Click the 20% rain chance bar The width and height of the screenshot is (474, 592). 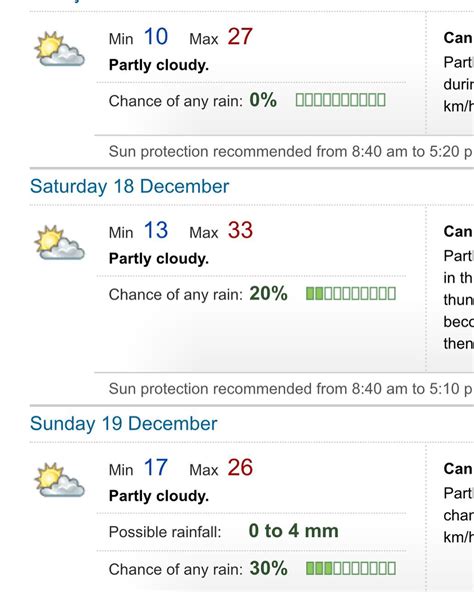click(351, 294)
